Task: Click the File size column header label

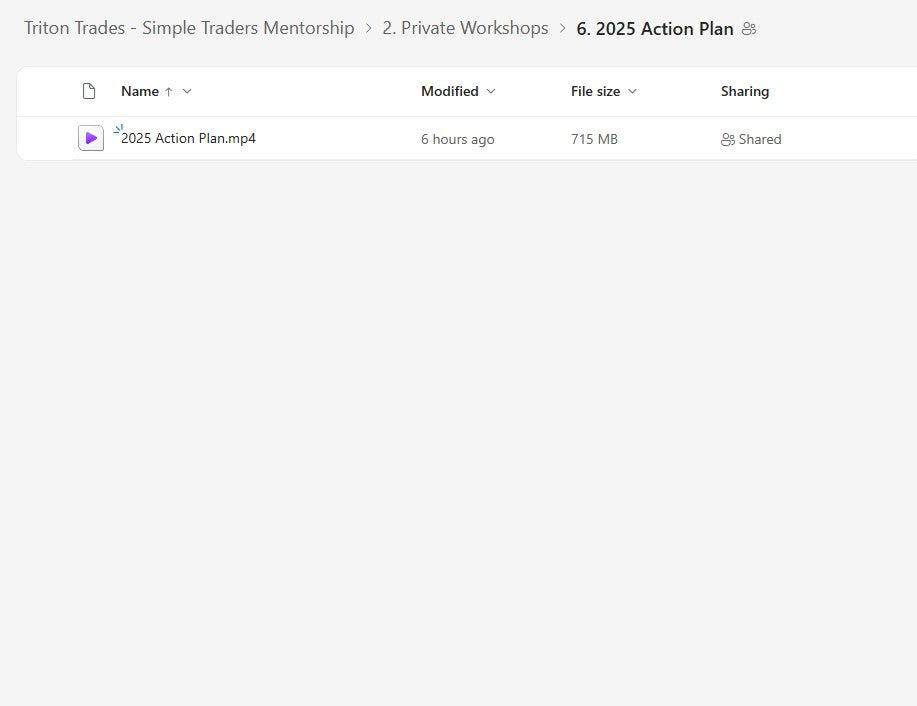Action: pyautogui.click(x=595, y=92)
